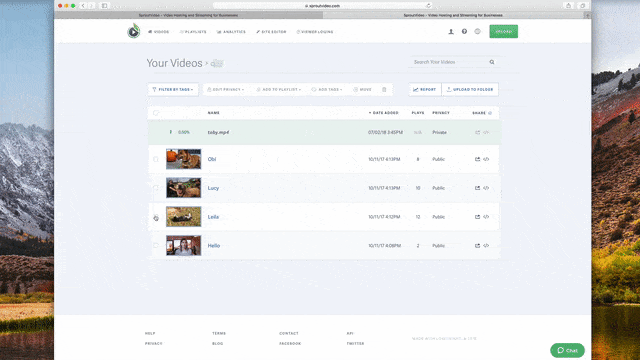
Task: Open the Lucy video link
Action: 213,188
